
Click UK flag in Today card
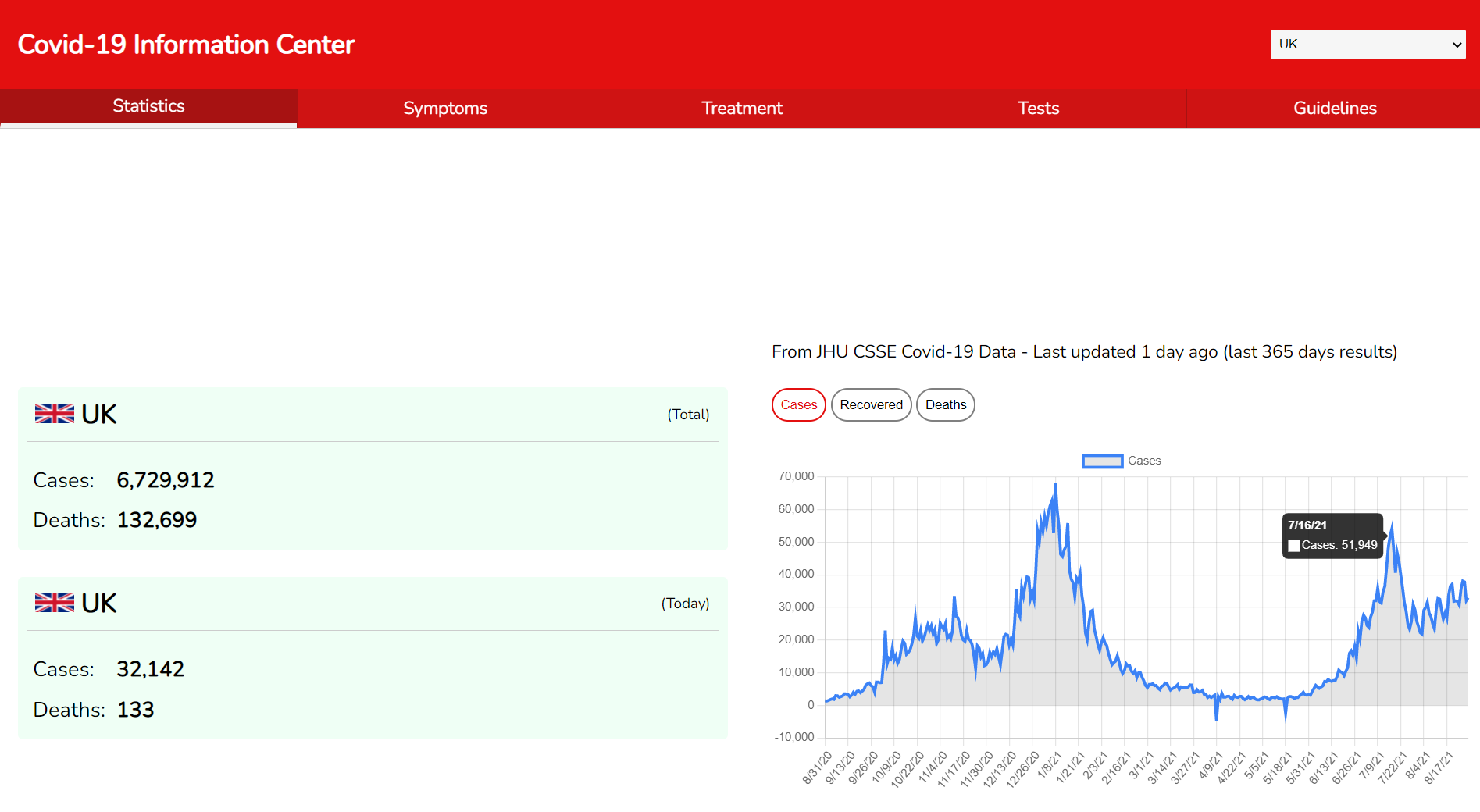(55, 603)
